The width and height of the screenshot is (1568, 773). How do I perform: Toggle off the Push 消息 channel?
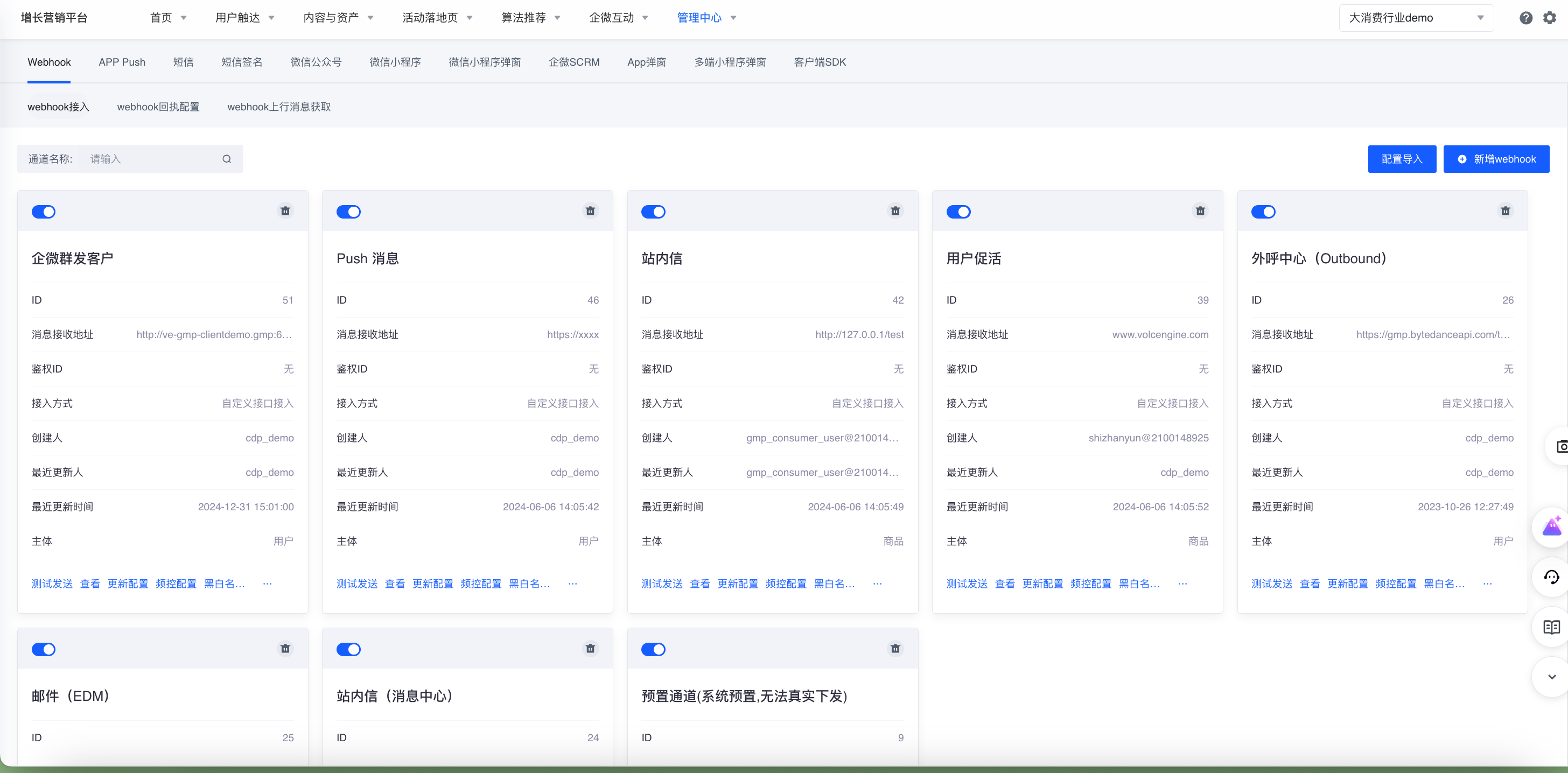tap(348, 212)
